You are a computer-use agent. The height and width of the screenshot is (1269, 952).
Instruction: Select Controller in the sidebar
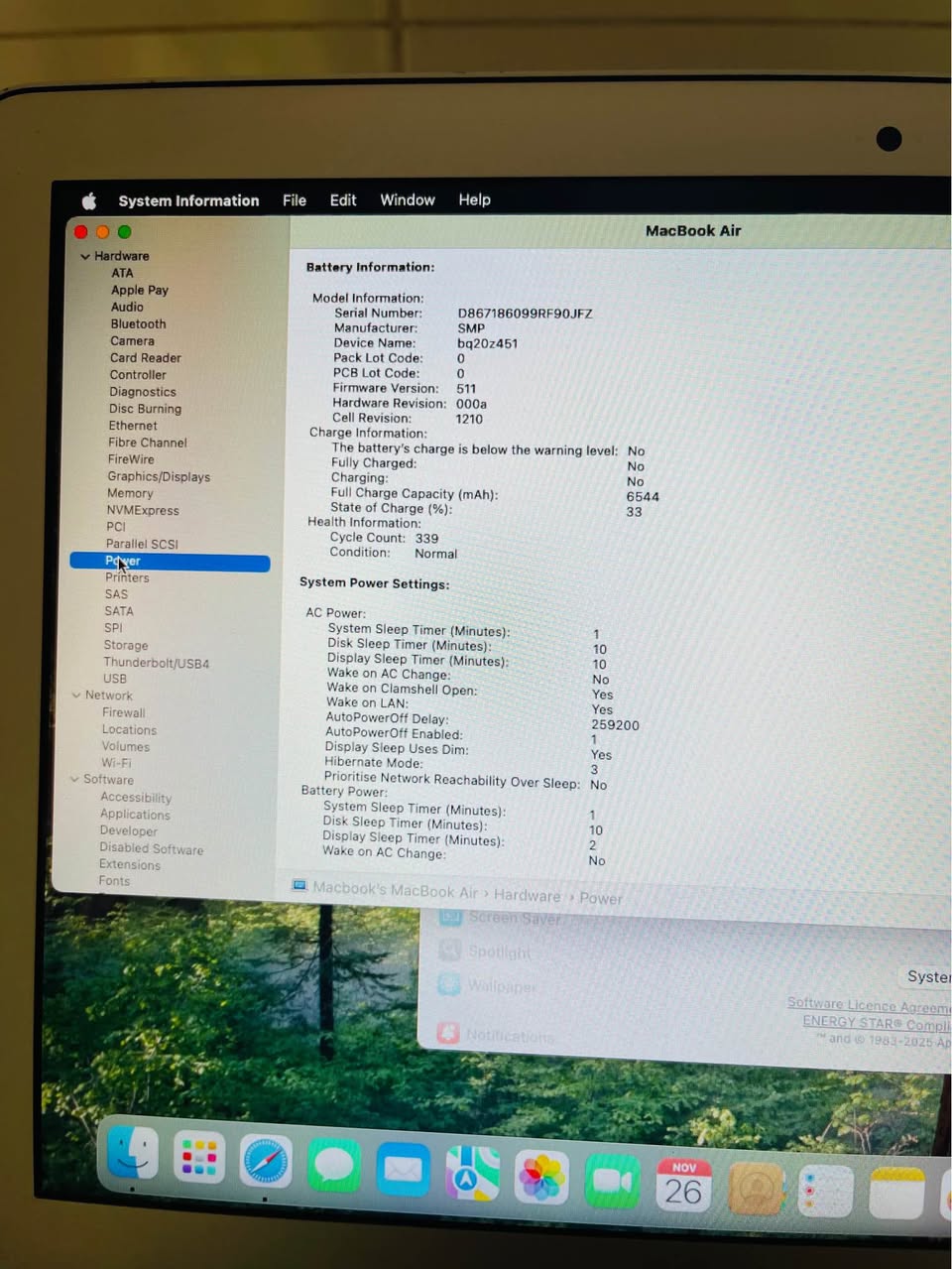(138, 374)
